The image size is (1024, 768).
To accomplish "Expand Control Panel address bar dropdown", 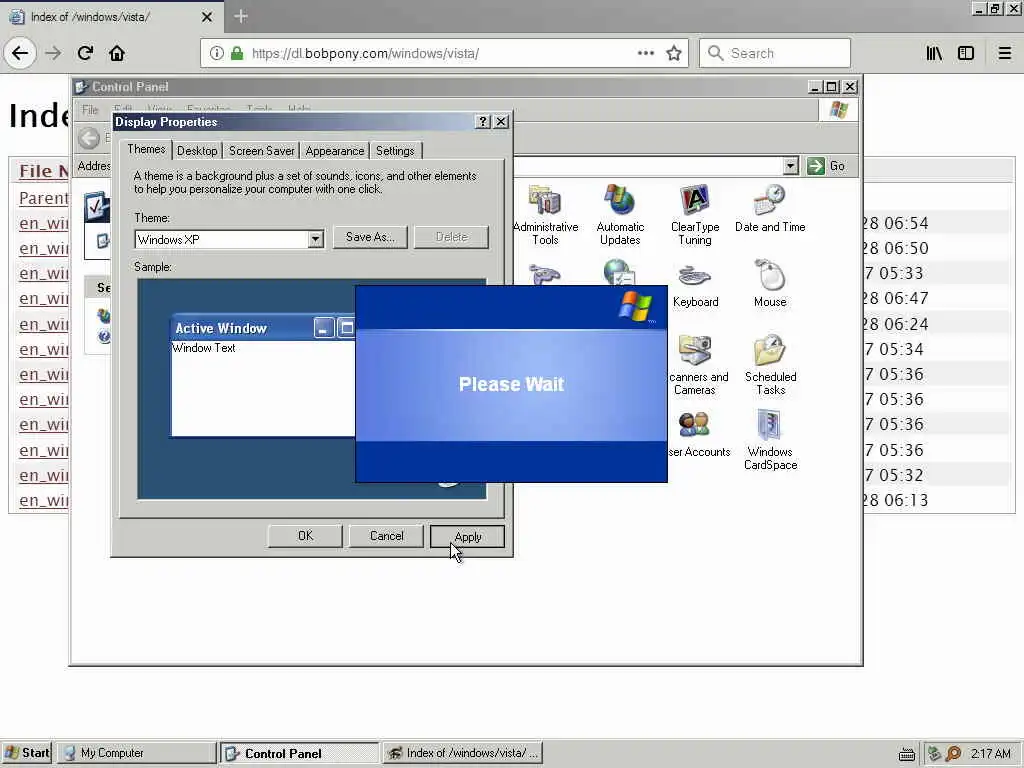I will tap(791, 166).
